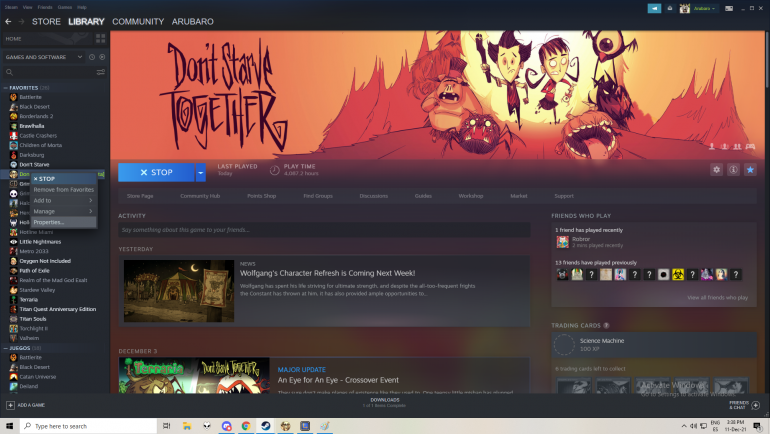
Task: Choose Properties... in context menu
Action: [64, 222]
